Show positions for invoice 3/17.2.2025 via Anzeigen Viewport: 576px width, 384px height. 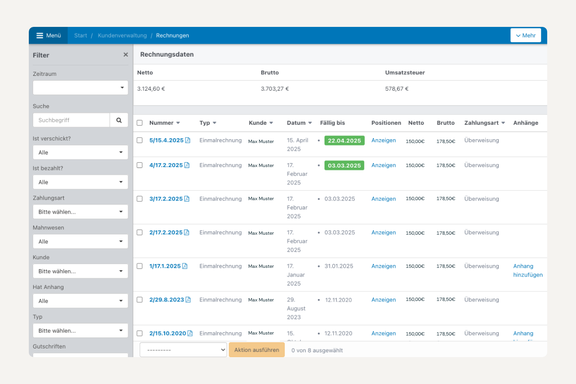click(x=384, y=199)
